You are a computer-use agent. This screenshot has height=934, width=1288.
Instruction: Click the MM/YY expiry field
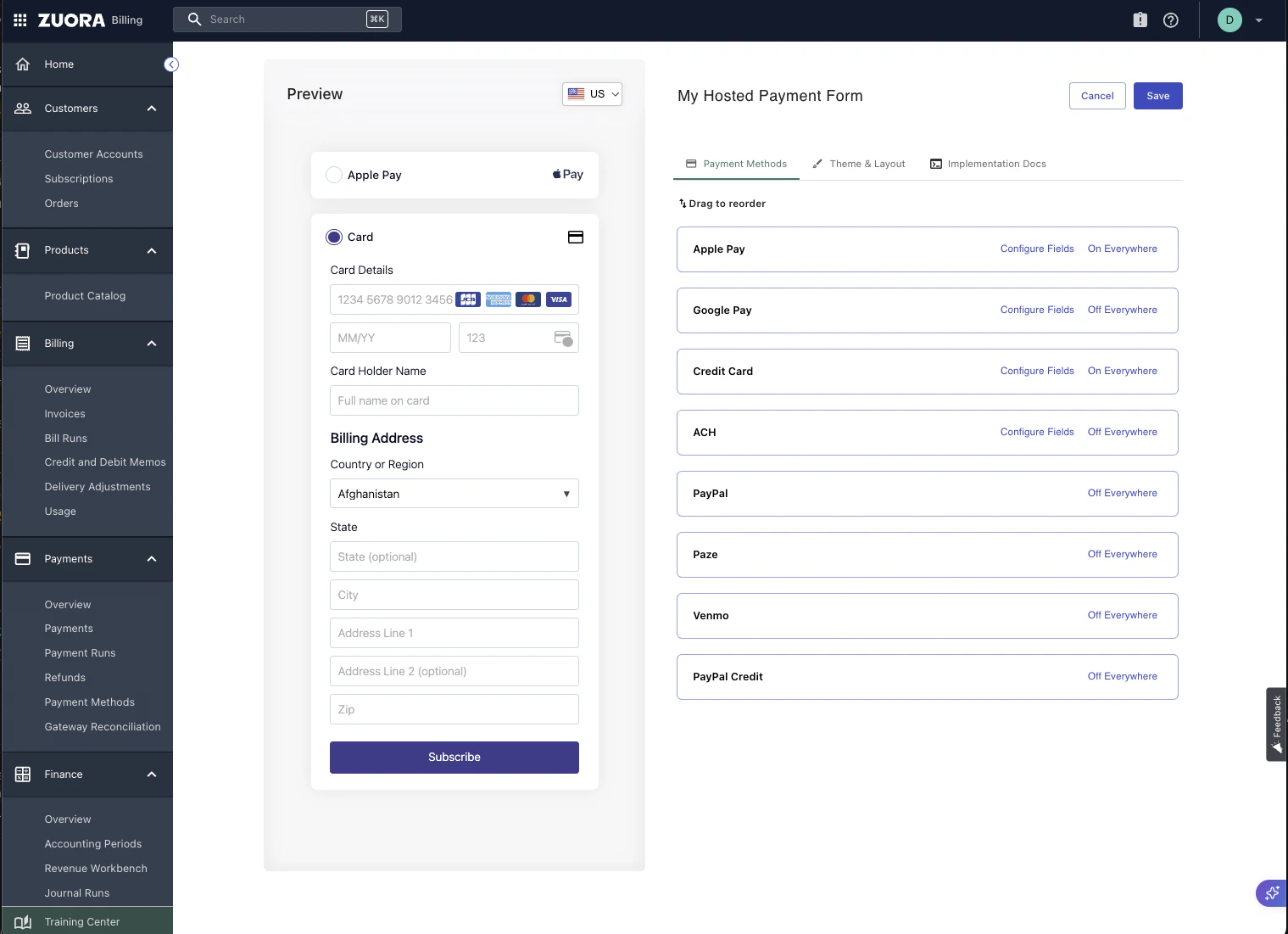pos(390,338)
